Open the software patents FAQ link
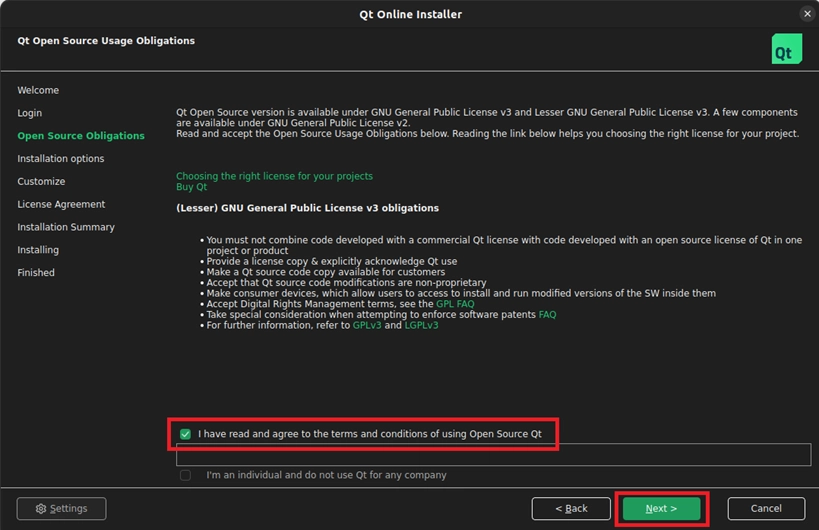The image size is (819, 530). coord(547,315)
